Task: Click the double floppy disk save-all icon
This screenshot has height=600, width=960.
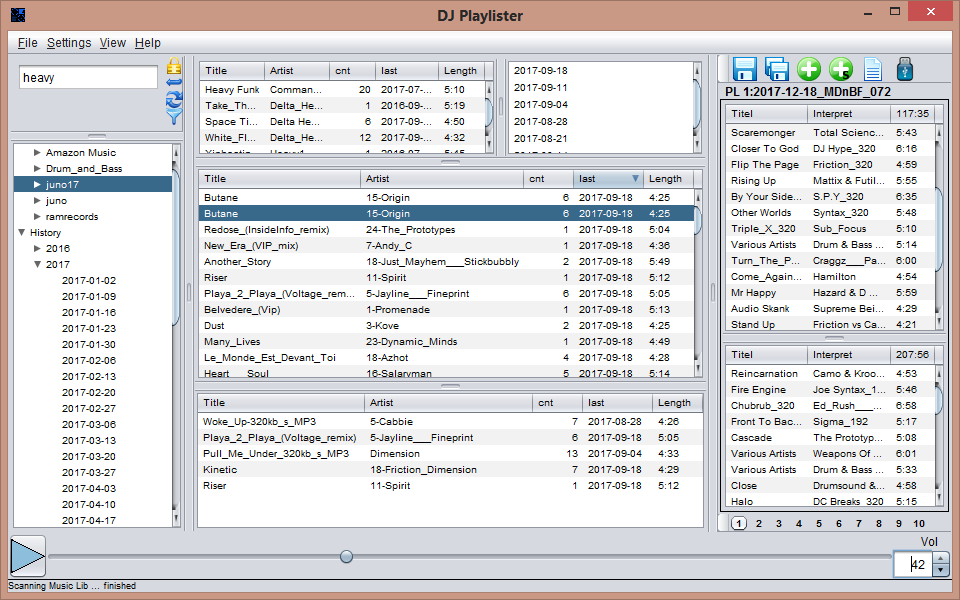Action: 776,69
